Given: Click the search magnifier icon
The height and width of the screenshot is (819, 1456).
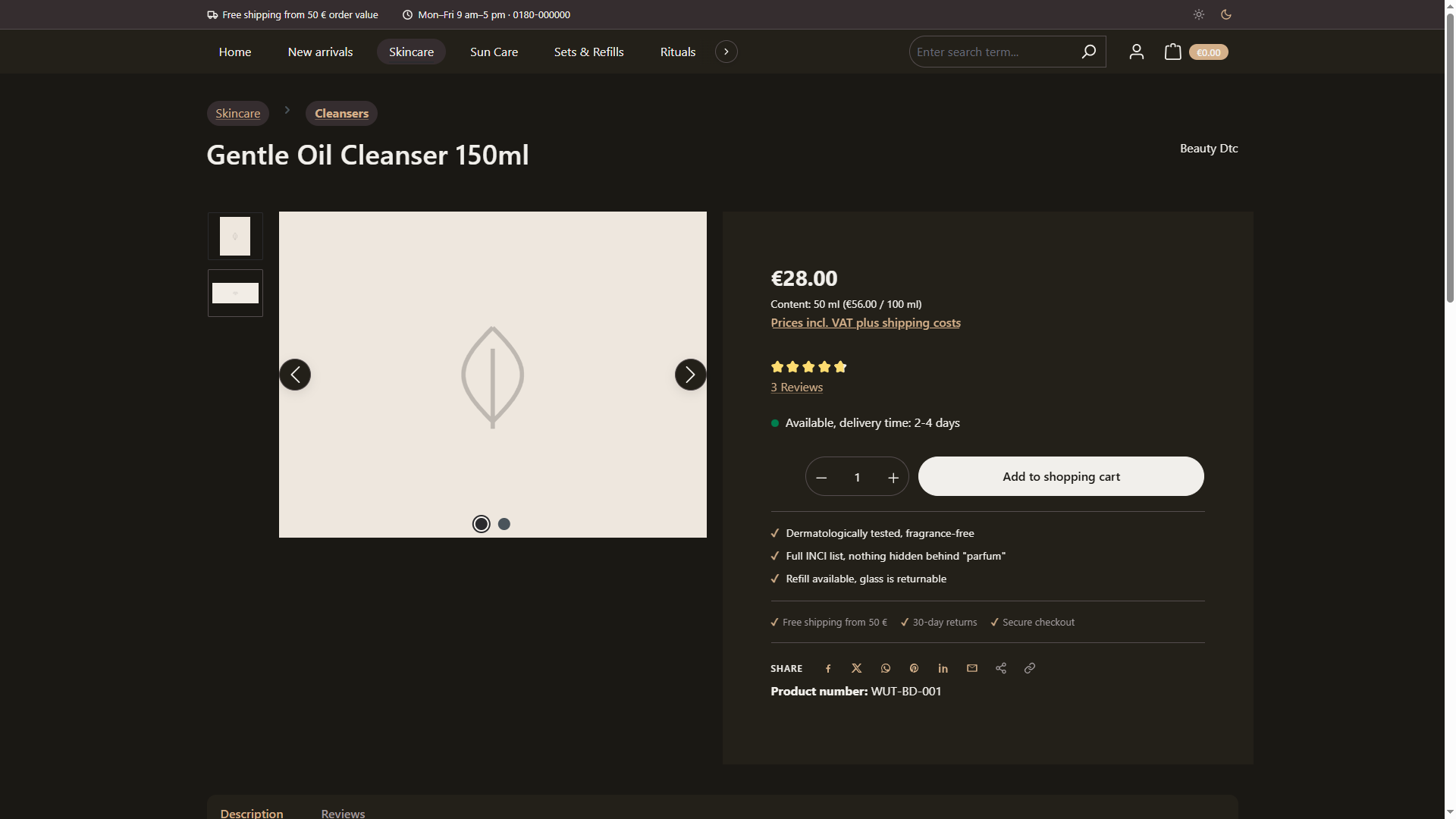Looking at the screenshot, I should click(x=1088, y=52).
